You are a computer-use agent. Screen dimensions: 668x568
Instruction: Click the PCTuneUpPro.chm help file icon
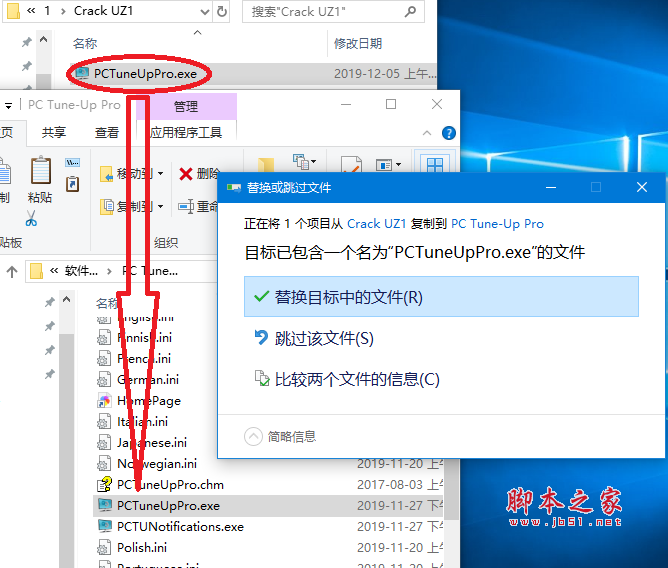104,485
